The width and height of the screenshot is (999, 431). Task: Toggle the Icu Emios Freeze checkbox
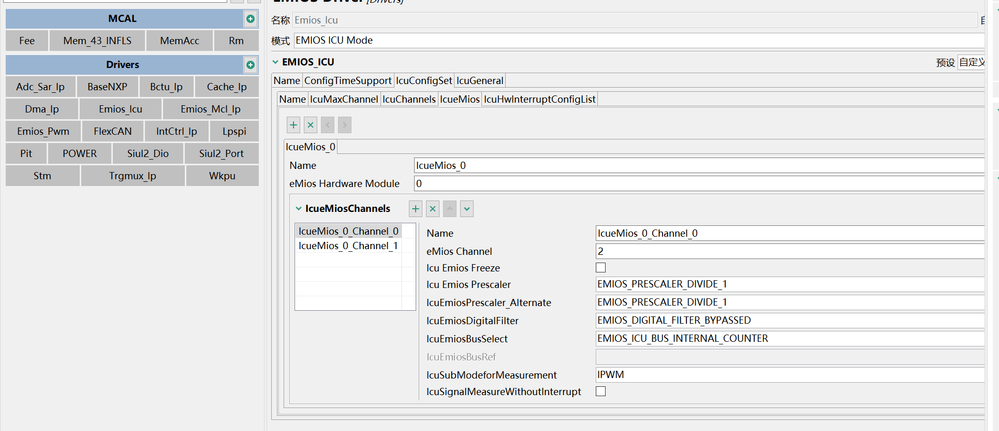tap(601, 268)
